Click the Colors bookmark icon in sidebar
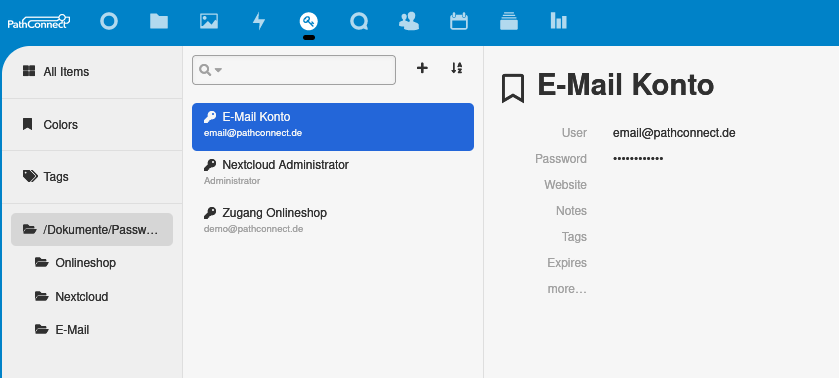Viewport: 839px width, 378px height. pos(27,124)
